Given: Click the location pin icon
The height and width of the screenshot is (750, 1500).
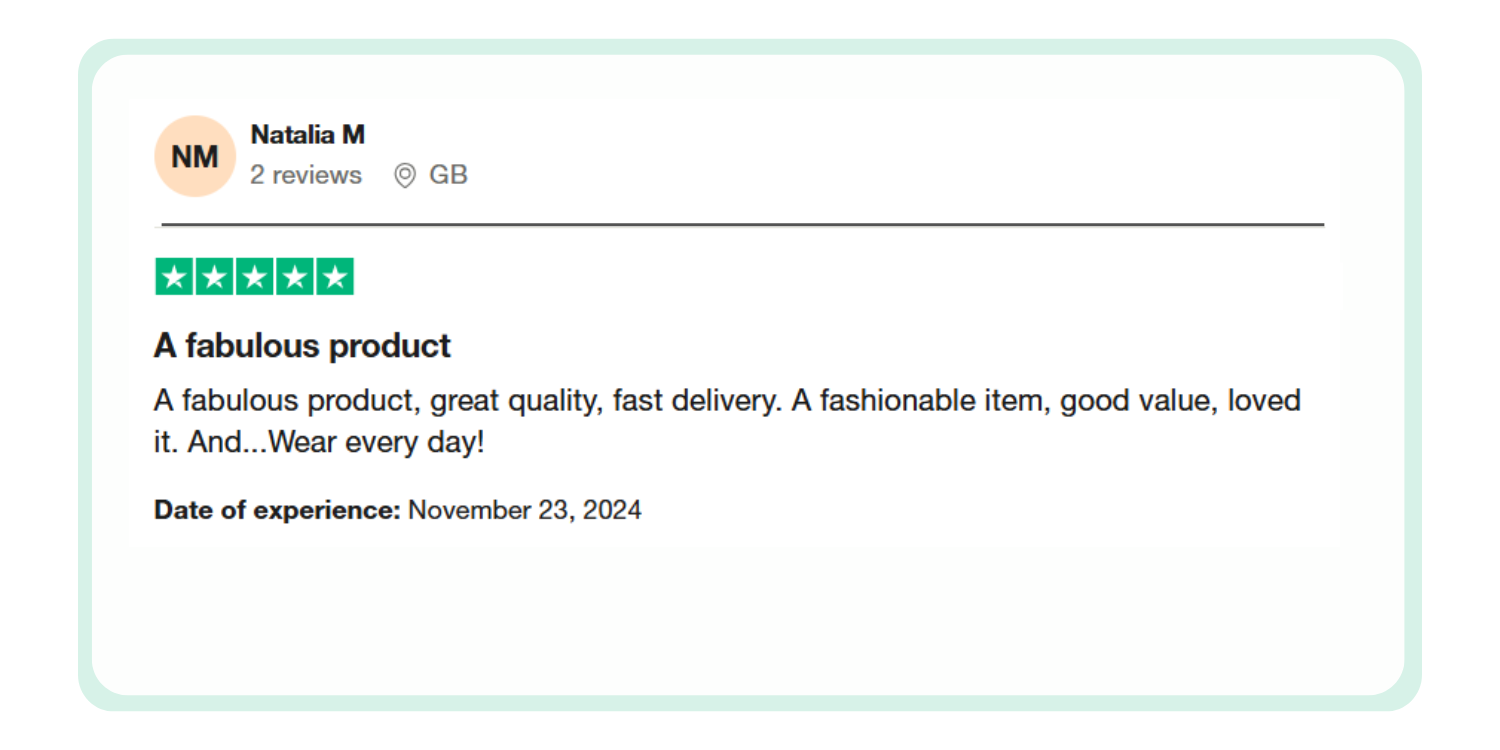Looking at the screenshot, I should (404, 176).
